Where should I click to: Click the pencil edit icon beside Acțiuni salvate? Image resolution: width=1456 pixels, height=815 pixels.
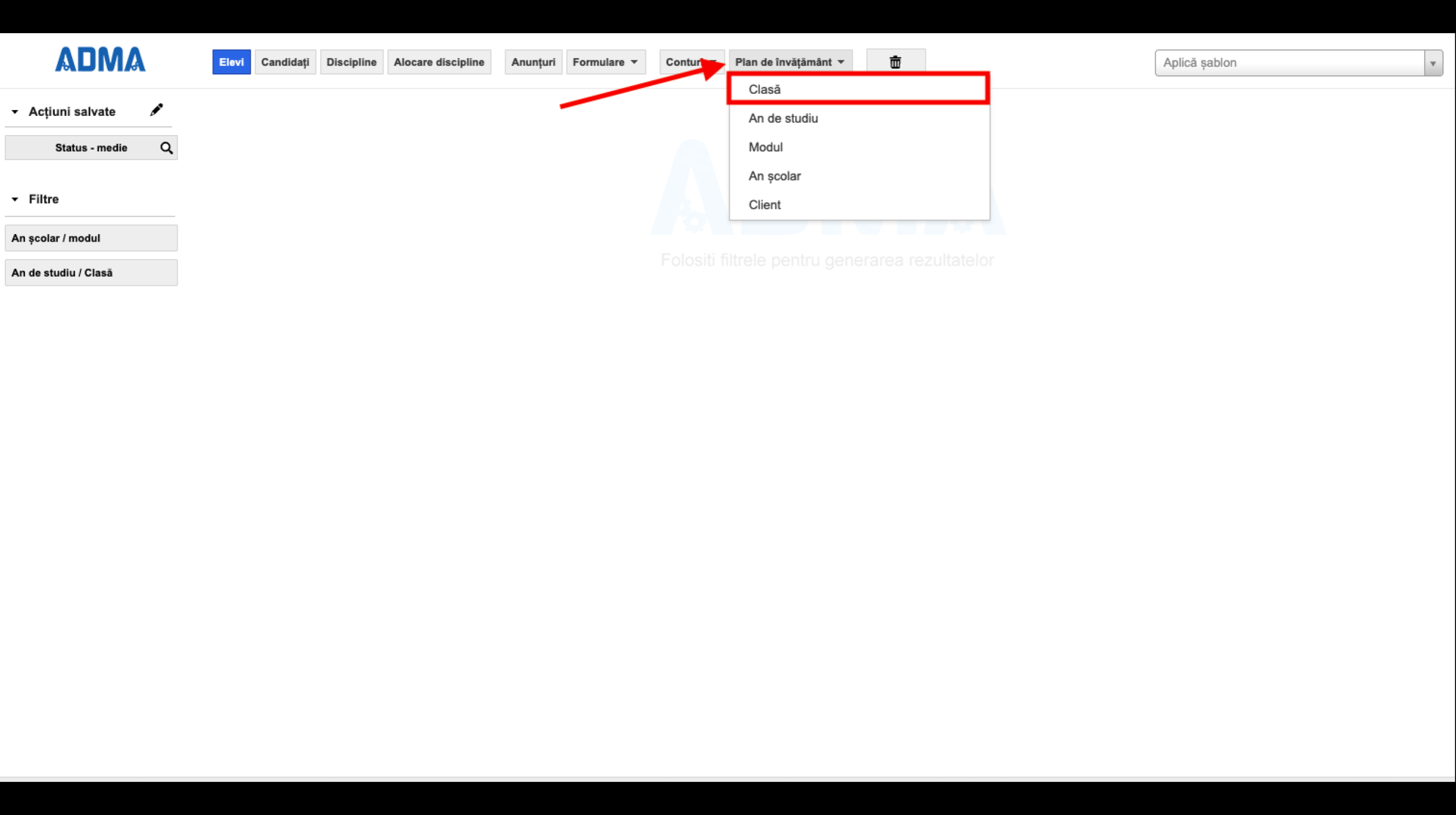tap(156, 110)
